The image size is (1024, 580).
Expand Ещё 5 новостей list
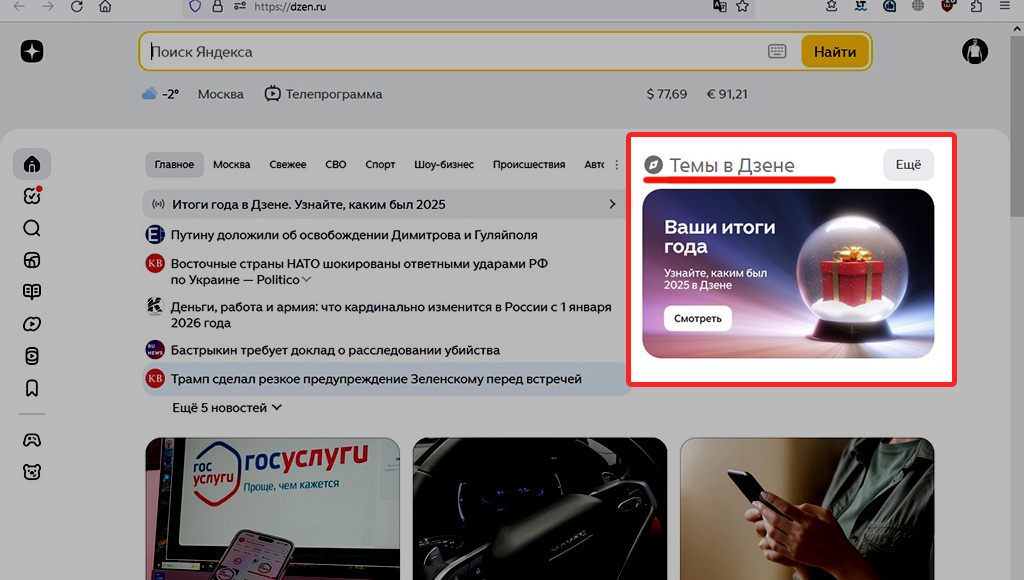click(227, 408)
